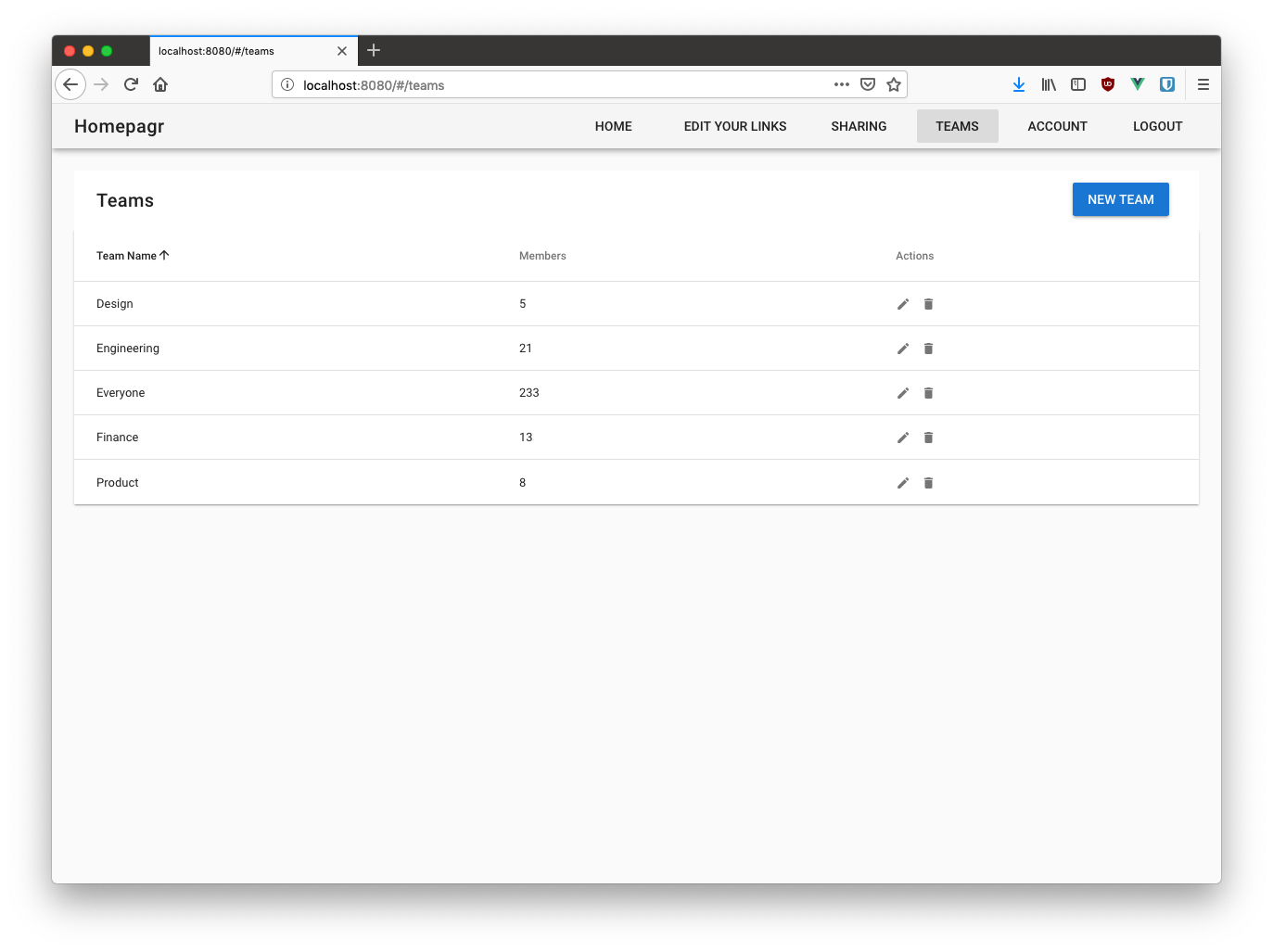
Task: Minimize the browser window
Action: point(88,51)
